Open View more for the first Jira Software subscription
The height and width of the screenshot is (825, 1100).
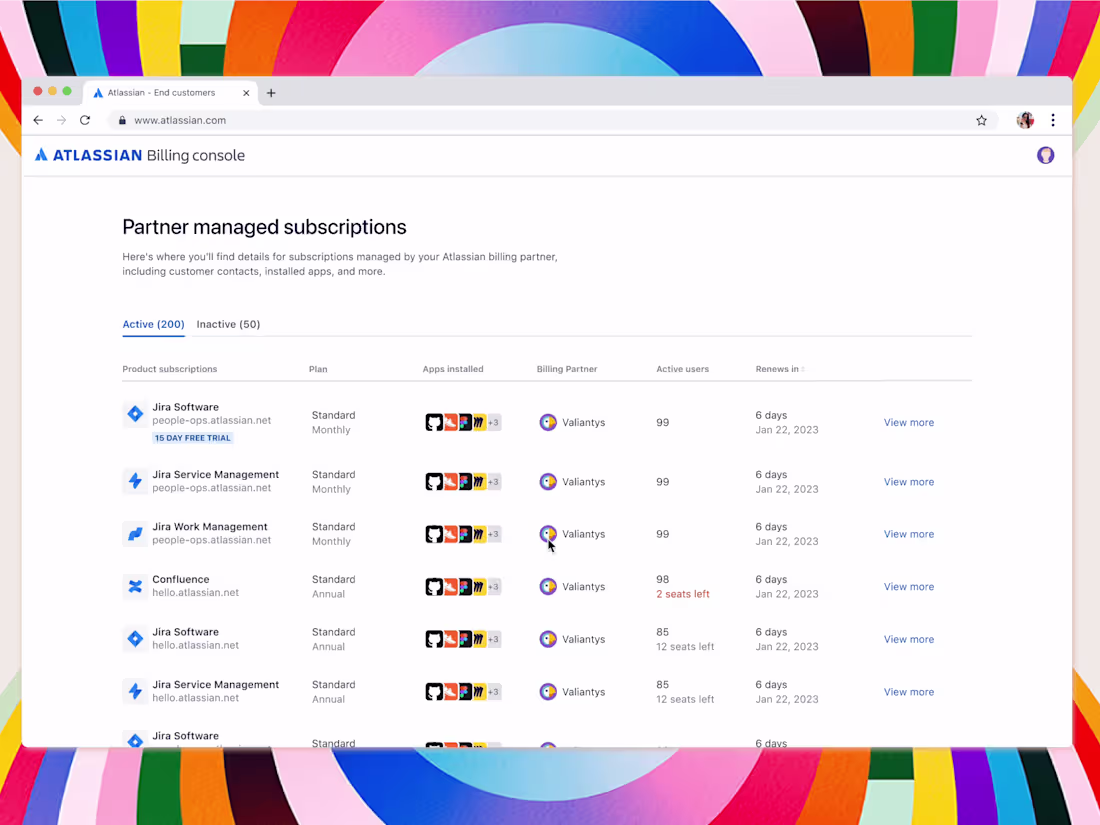pos(908,422)
